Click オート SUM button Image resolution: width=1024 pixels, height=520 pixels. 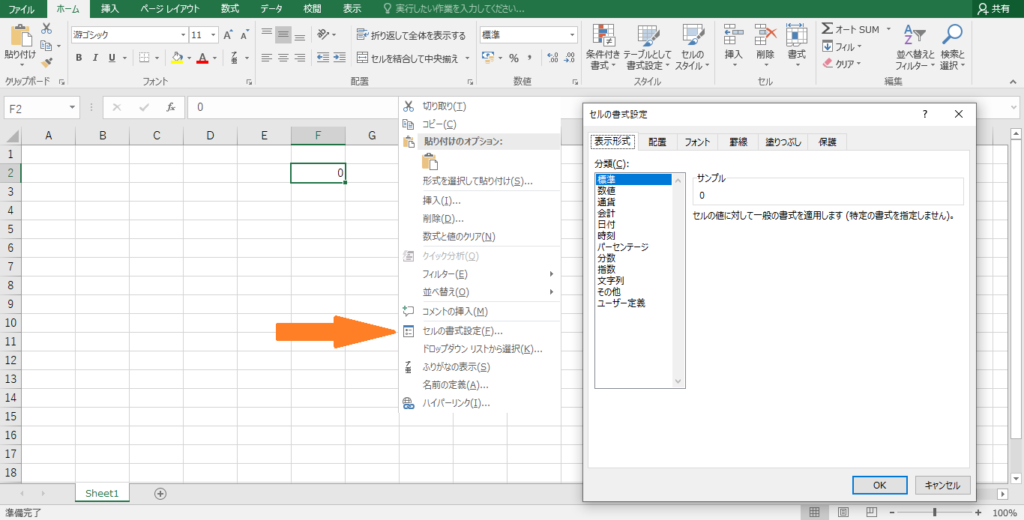(852, 29)
